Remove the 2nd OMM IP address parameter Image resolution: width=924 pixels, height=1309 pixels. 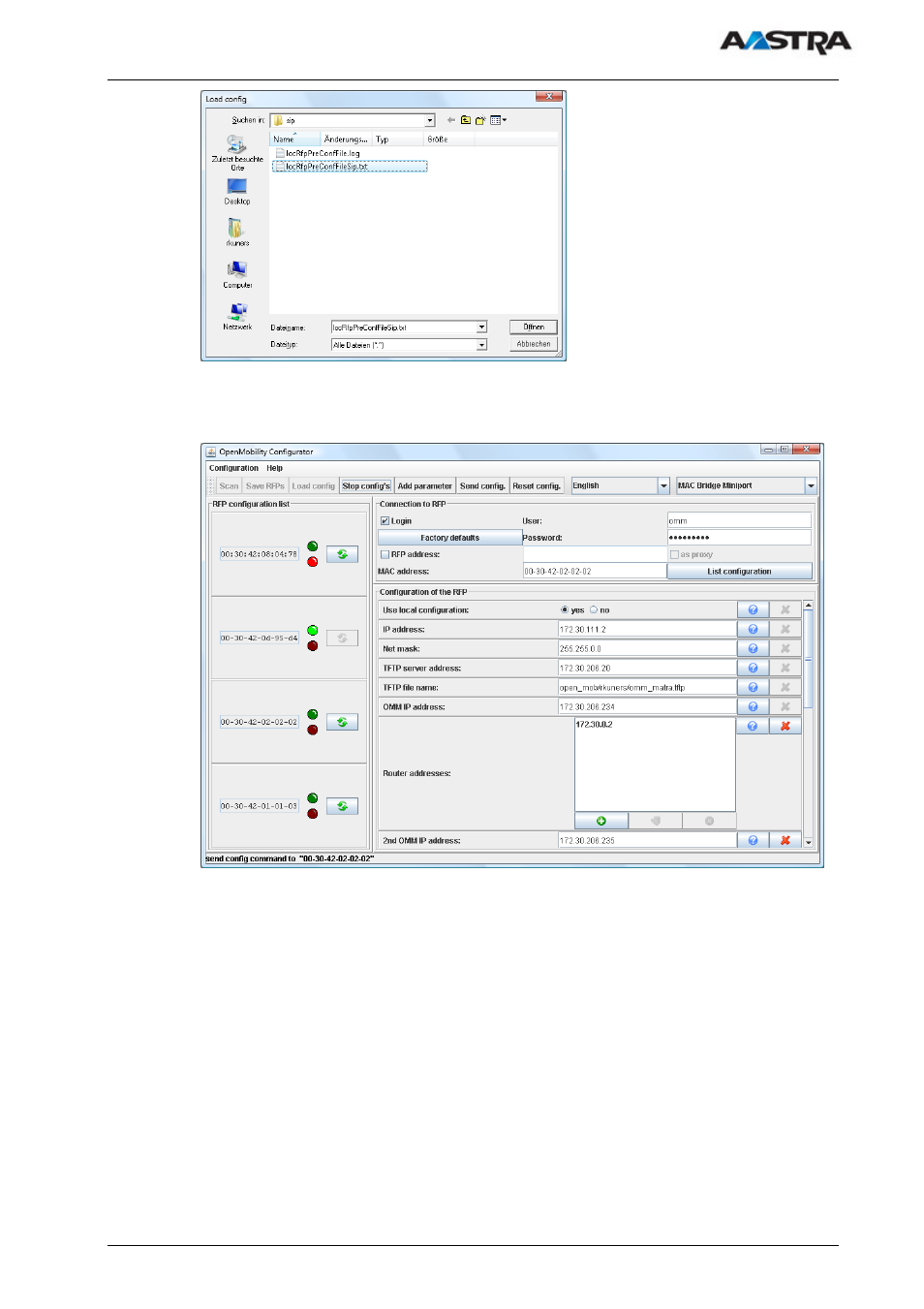785,840
